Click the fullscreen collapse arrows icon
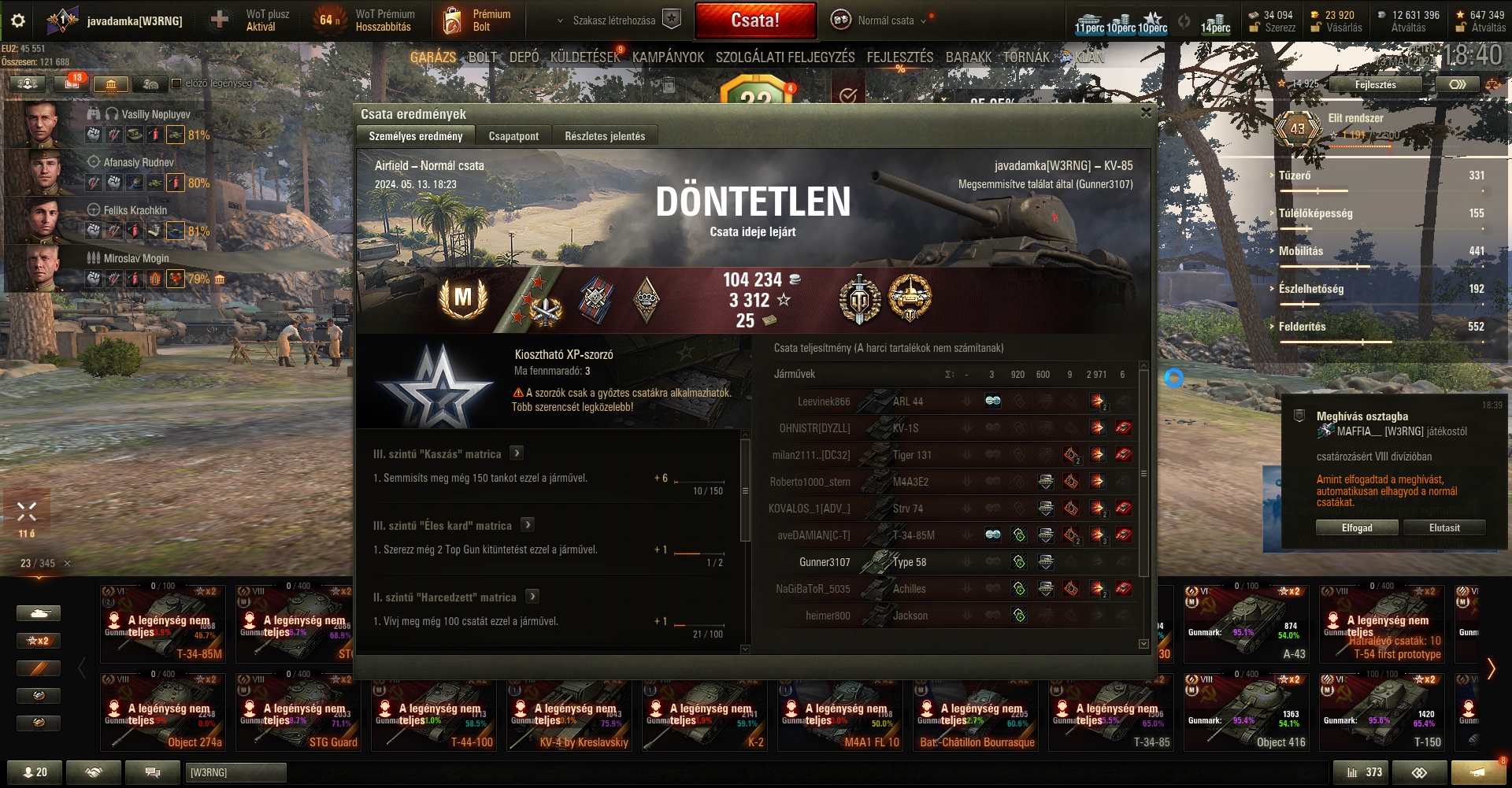The height and width of the screenshot is (788, 1512). [x=27, y=512]
